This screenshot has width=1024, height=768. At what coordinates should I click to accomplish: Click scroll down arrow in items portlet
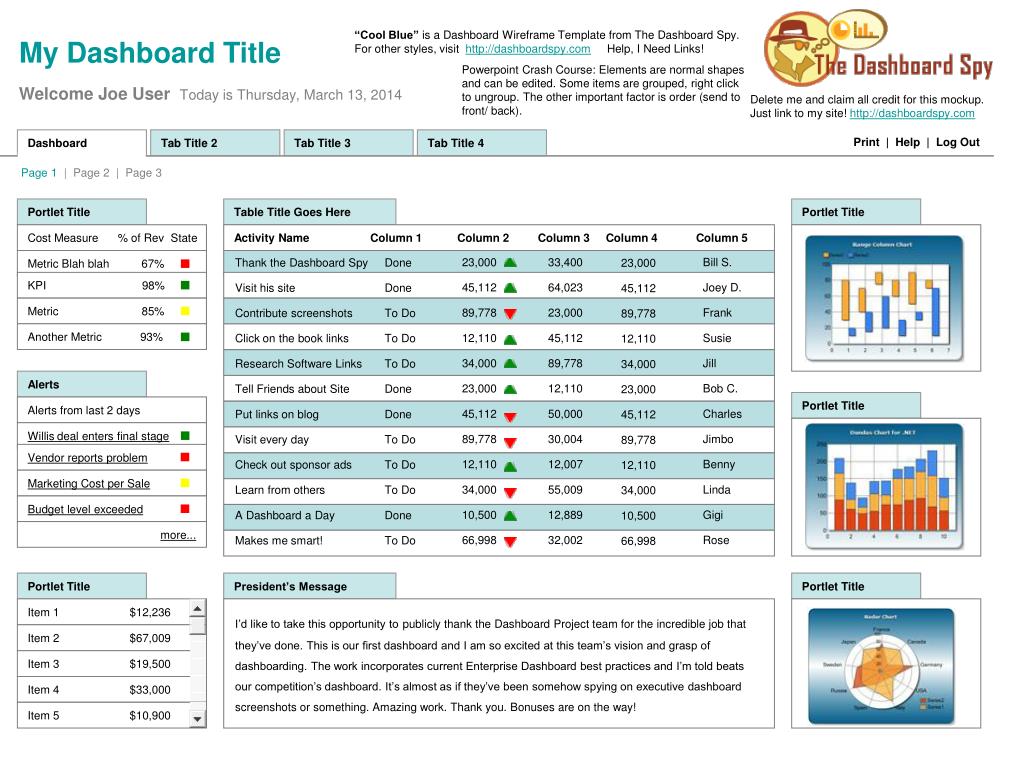pos(197,720)
